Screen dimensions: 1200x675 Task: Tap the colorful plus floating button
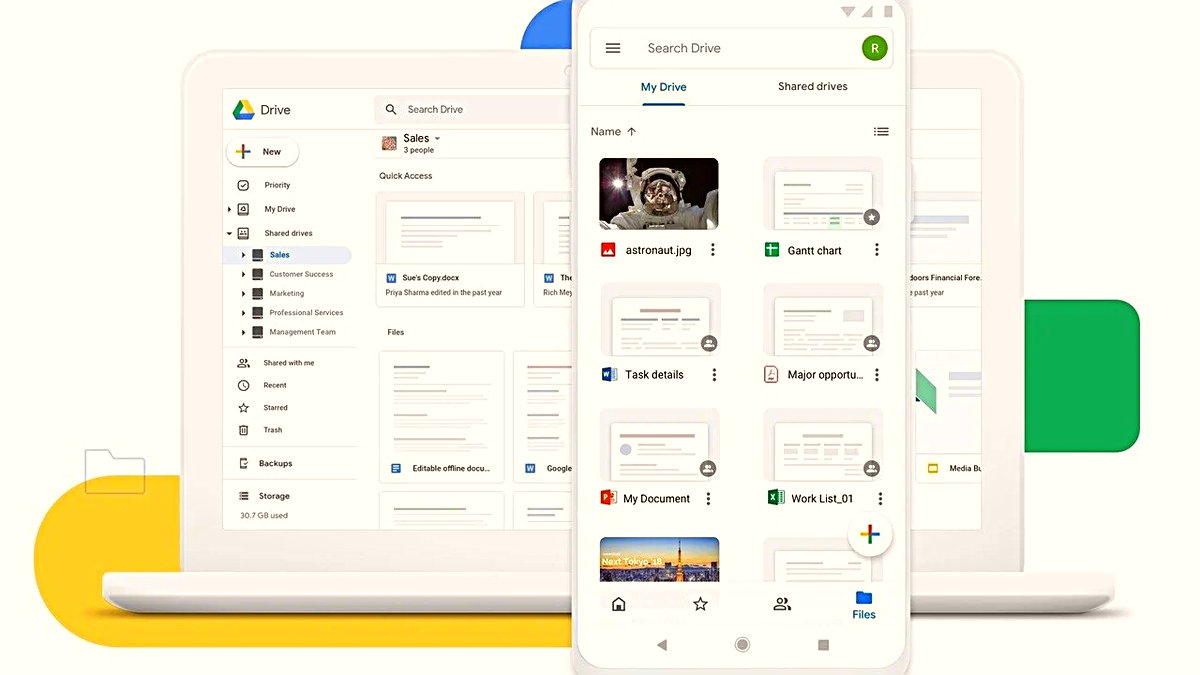tap(870, 535)
